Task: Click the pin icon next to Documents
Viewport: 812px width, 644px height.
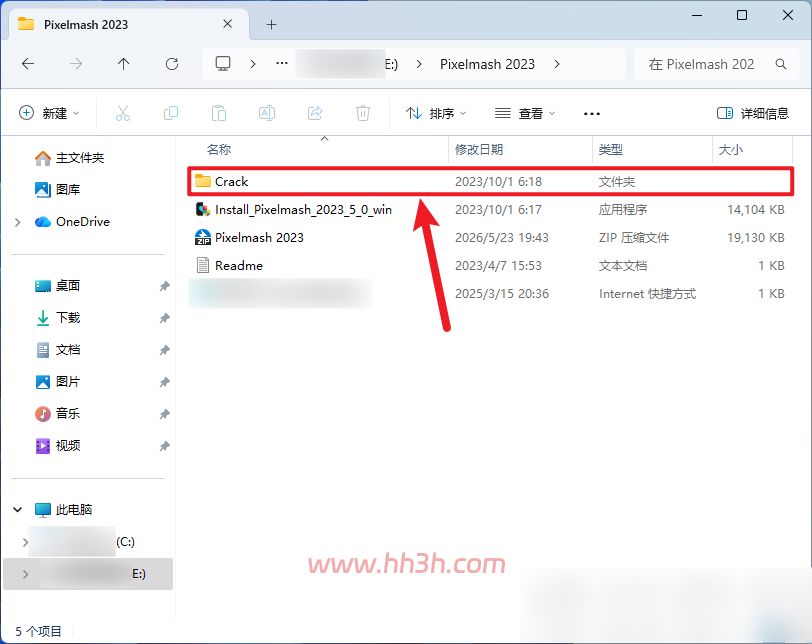Action: pos(164,350)
